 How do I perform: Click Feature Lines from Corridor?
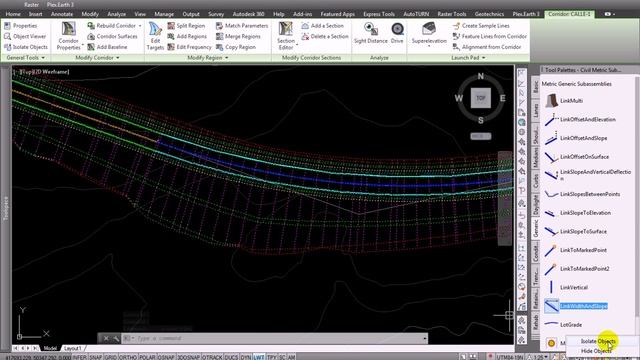[489, 36]
